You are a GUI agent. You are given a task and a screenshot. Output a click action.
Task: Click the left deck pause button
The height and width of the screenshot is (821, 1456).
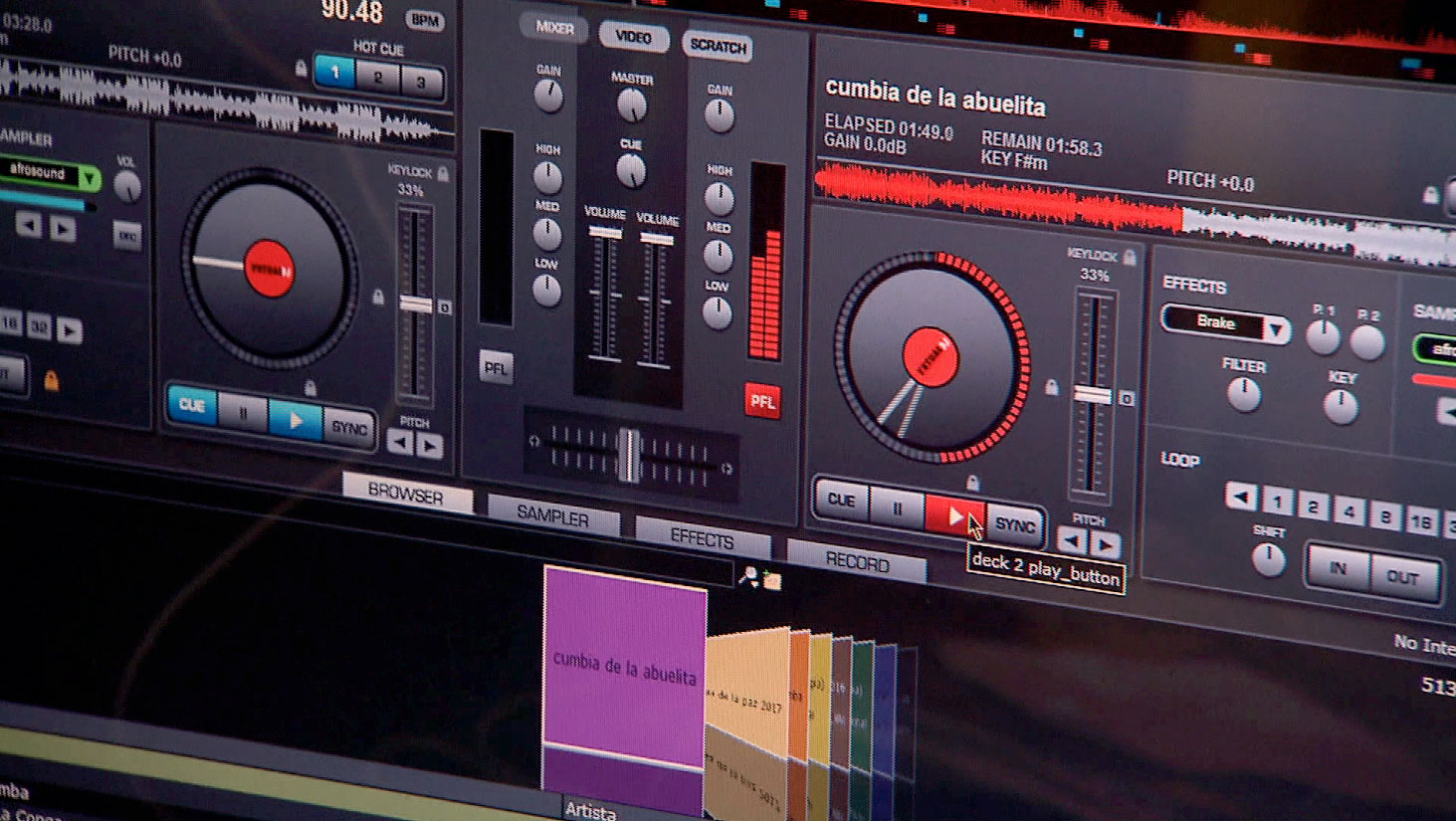click(243, 413)
